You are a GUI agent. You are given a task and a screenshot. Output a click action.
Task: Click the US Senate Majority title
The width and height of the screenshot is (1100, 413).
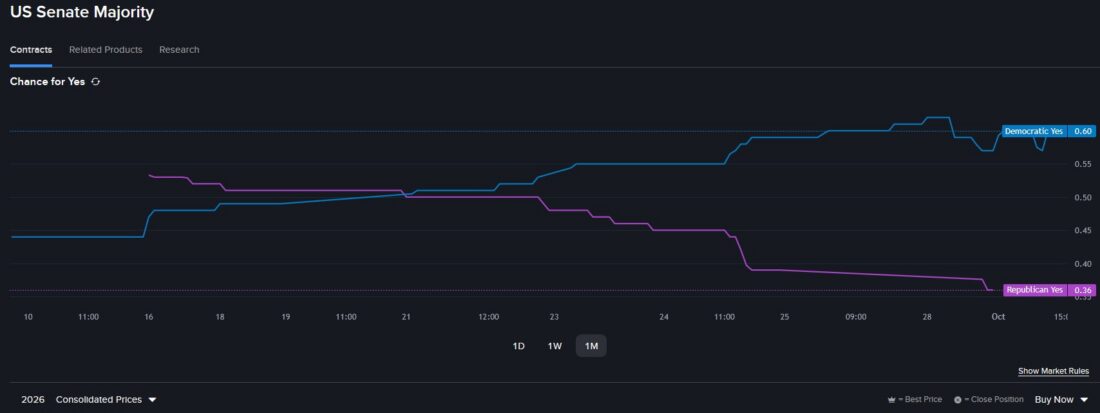pos(81,13)
